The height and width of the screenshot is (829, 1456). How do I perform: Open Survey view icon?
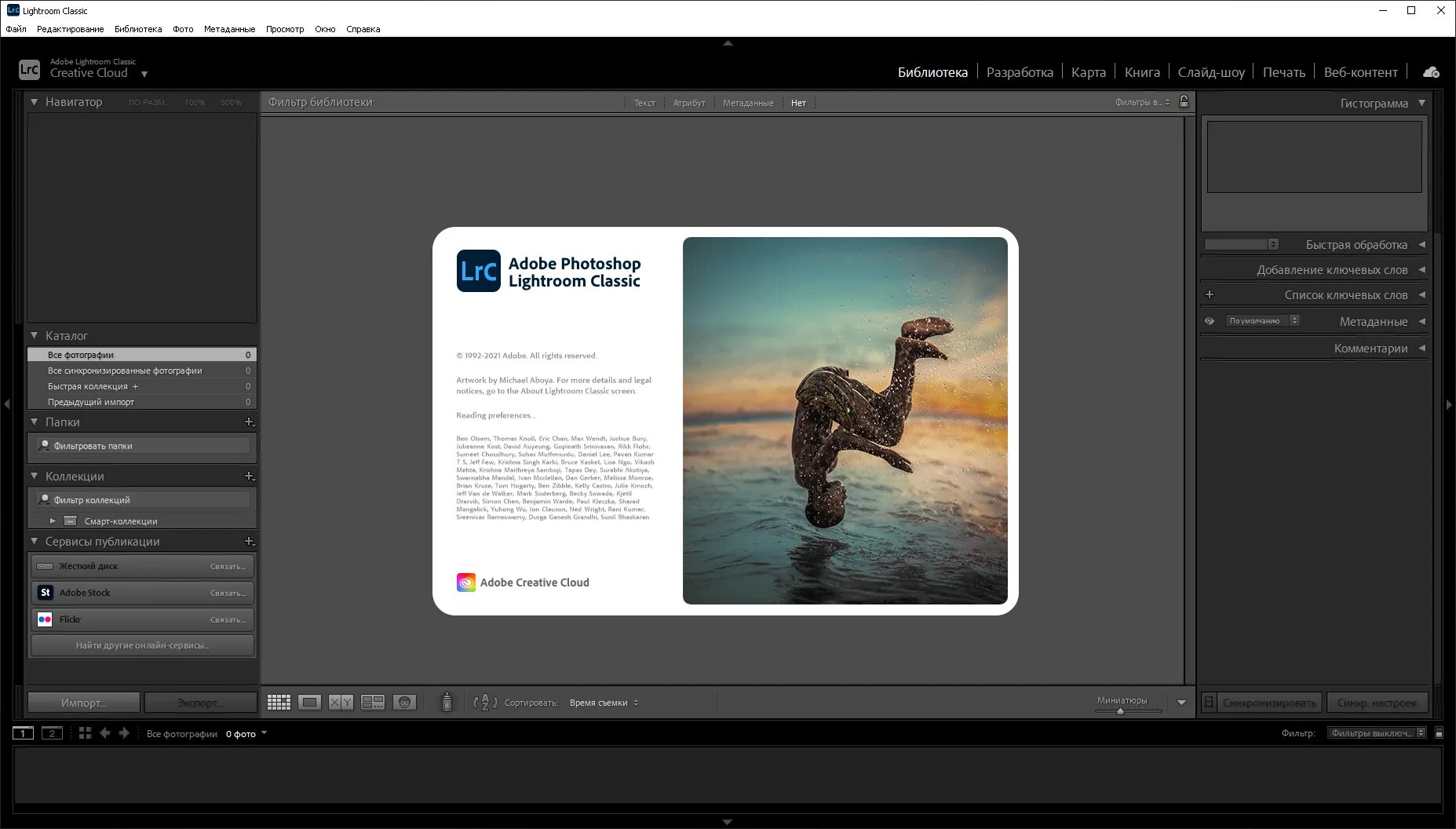373,703
